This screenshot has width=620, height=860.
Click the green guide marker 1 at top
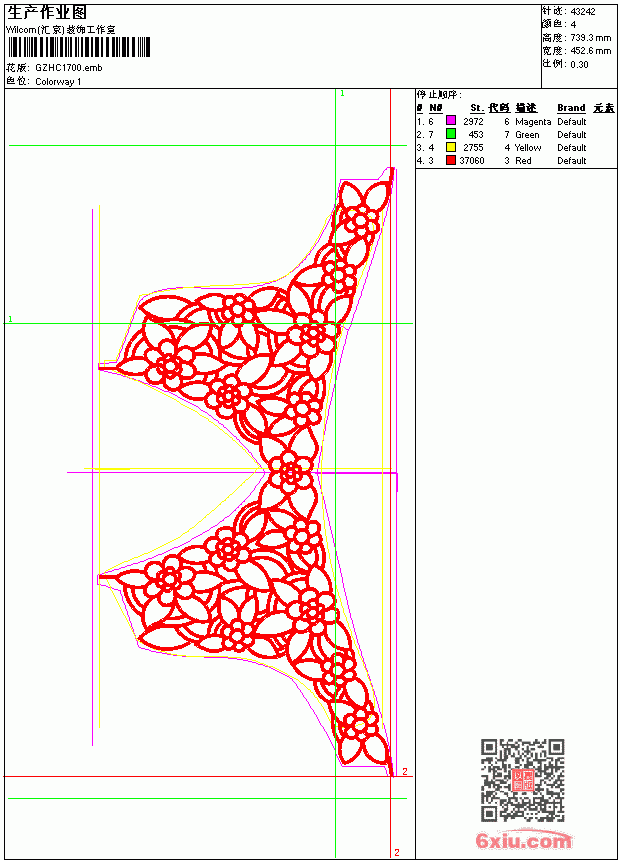click(342, 94)
